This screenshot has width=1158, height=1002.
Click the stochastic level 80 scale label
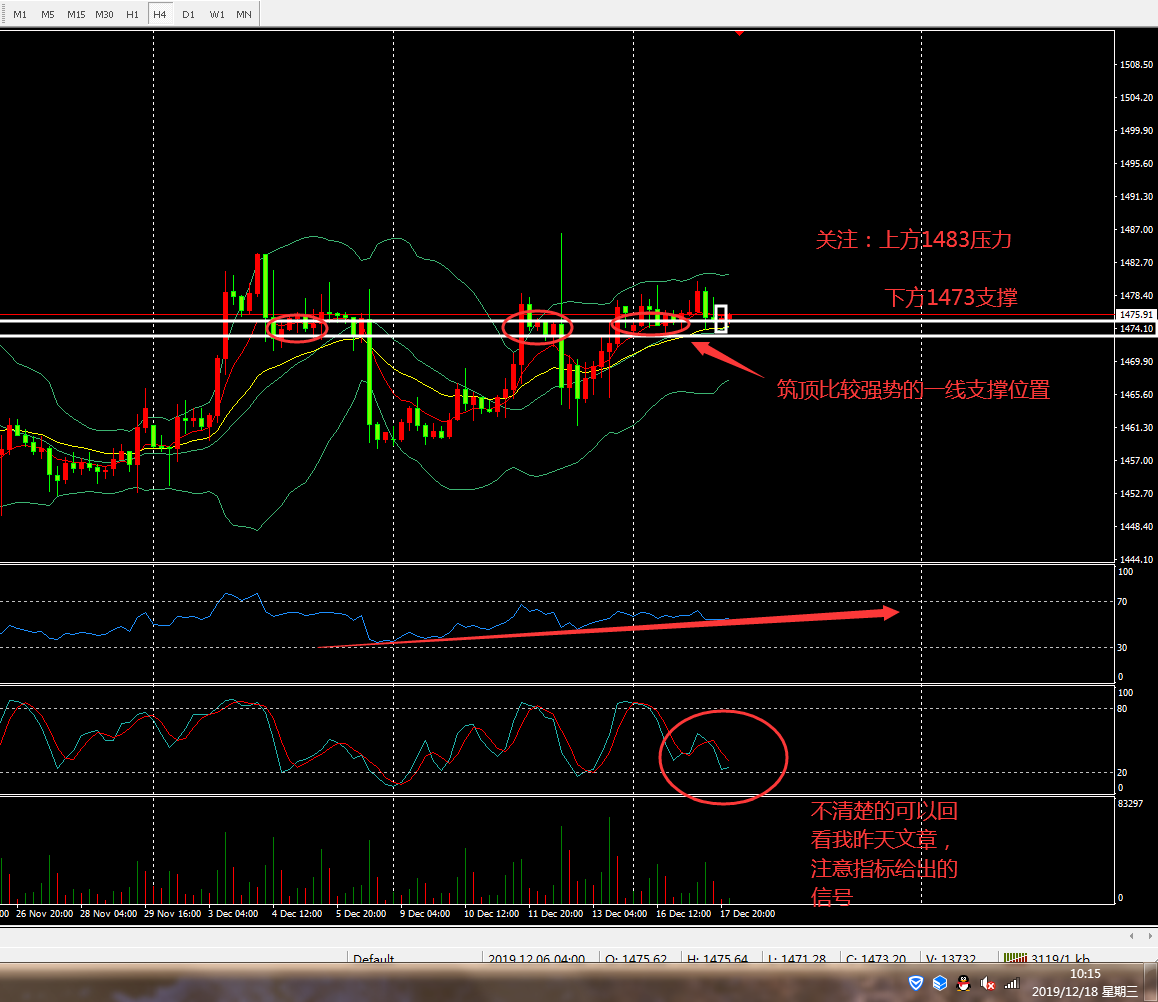(x=1122, y=709)
